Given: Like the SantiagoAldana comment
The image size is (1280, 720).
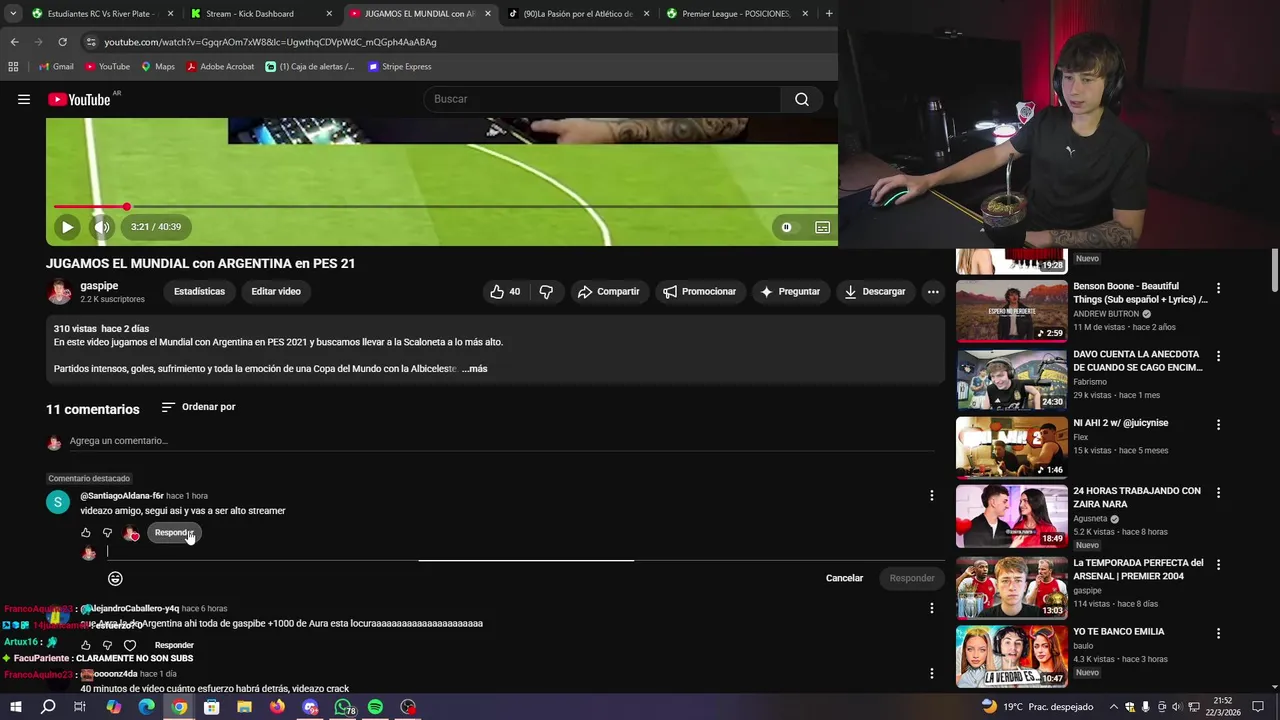Looking at the screenshot, I should 86,533.
